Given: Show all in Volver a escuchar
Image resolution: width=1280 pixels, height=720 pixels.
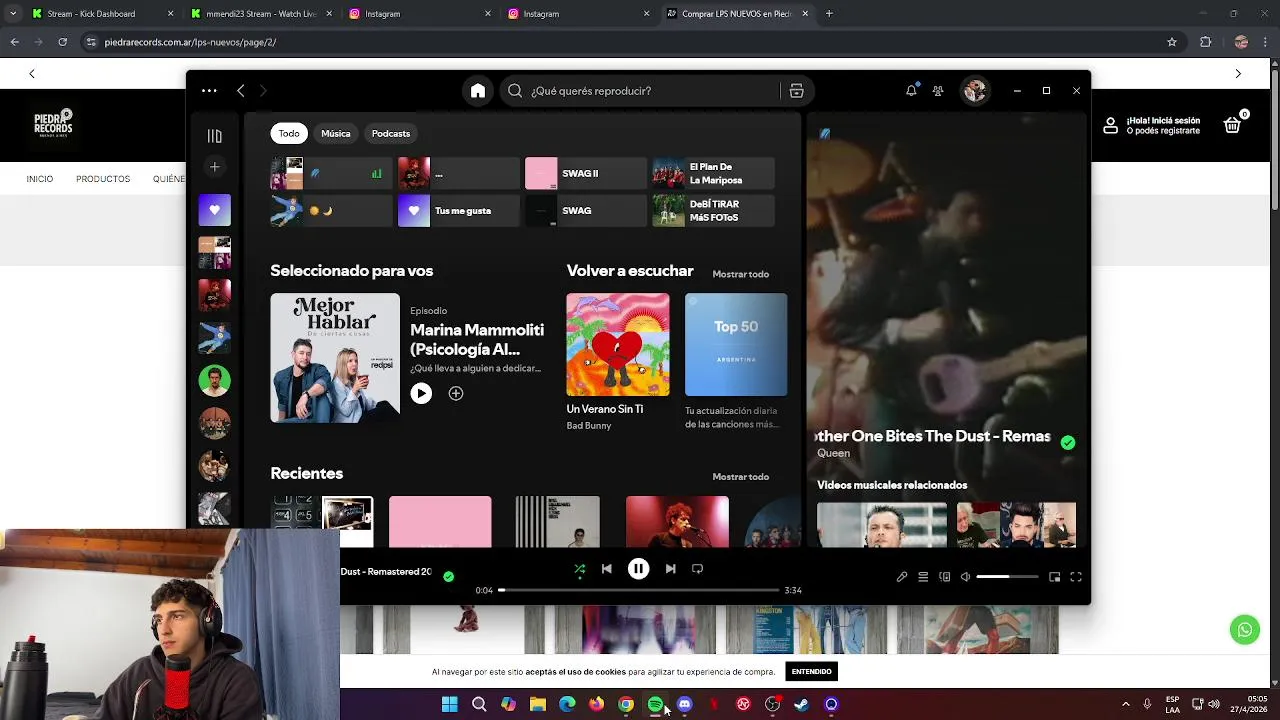Looking at the screenshot, I should (x=740, y=274).
